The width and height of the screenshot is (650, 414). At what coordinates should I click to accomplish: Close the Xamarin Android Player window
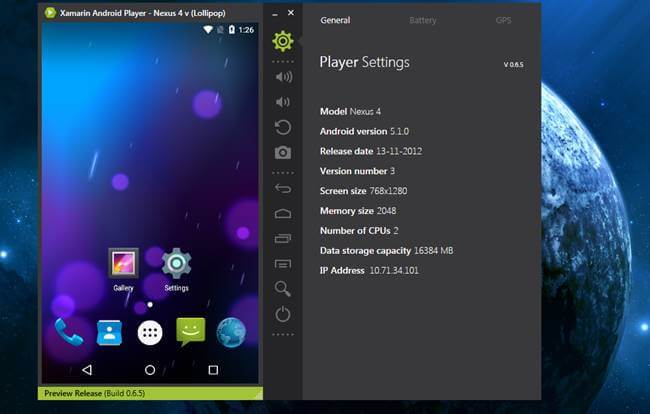(291, 13)
